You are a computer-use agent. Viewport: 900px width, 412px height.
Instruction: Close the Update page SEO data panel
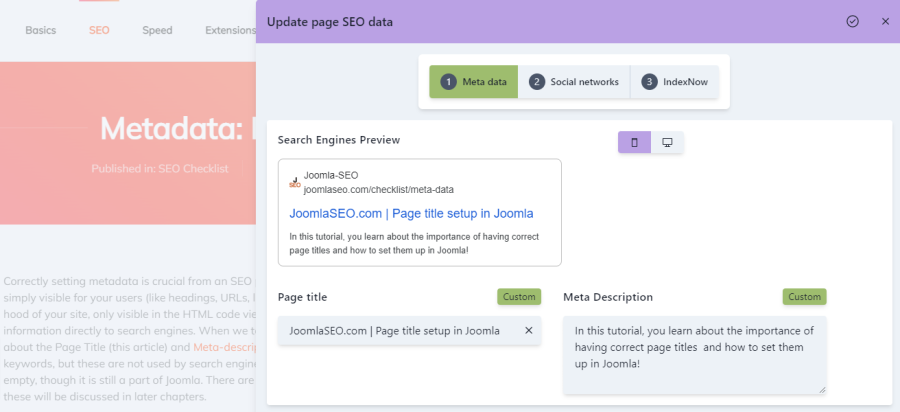pos(885,21)
